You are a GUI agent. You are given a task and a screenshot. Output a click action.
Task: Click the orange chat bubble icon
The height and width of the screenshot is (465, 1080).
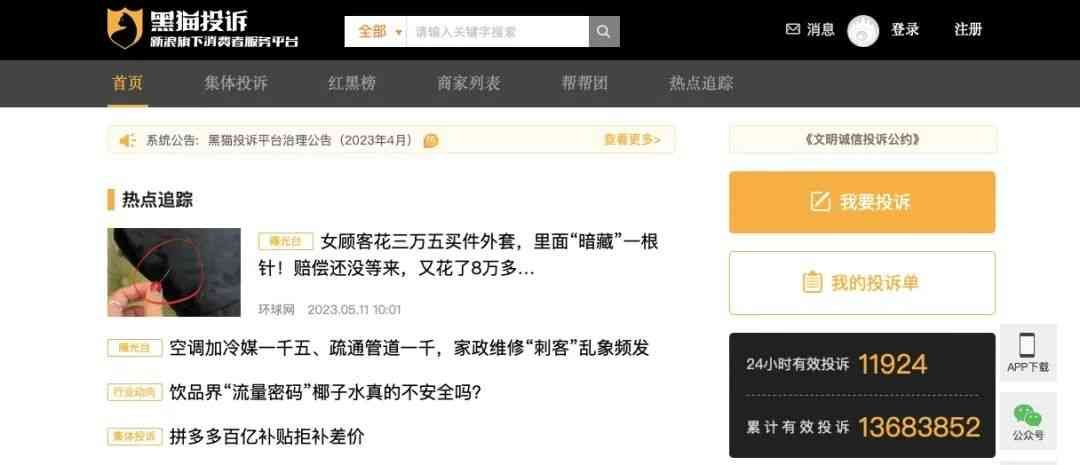(430, 141)
